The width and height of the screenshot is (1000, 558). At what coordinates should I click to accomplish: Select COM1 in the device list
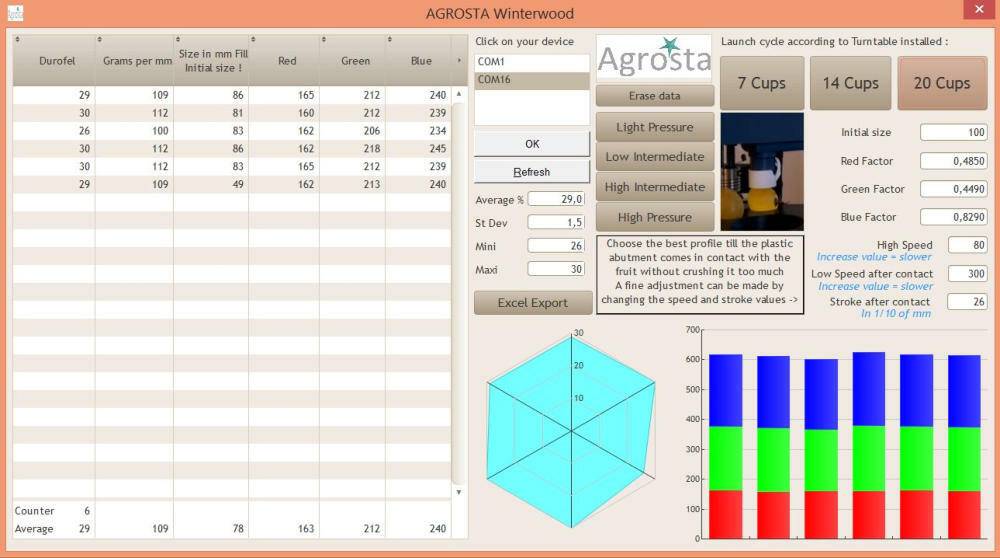[532, 62]
